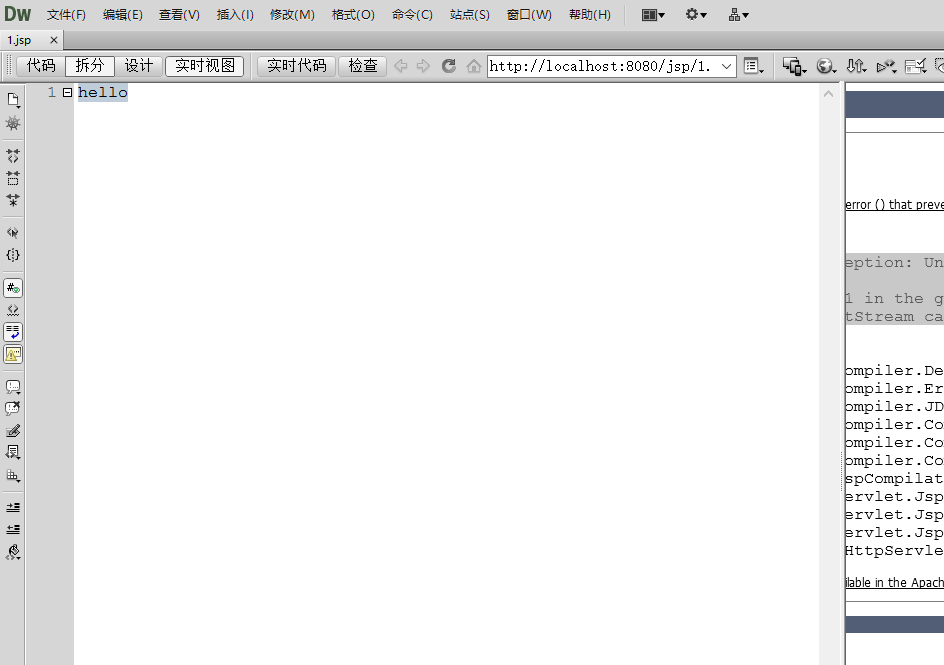
Task: Click the Outdent Code icon
Action: point(13,529)
